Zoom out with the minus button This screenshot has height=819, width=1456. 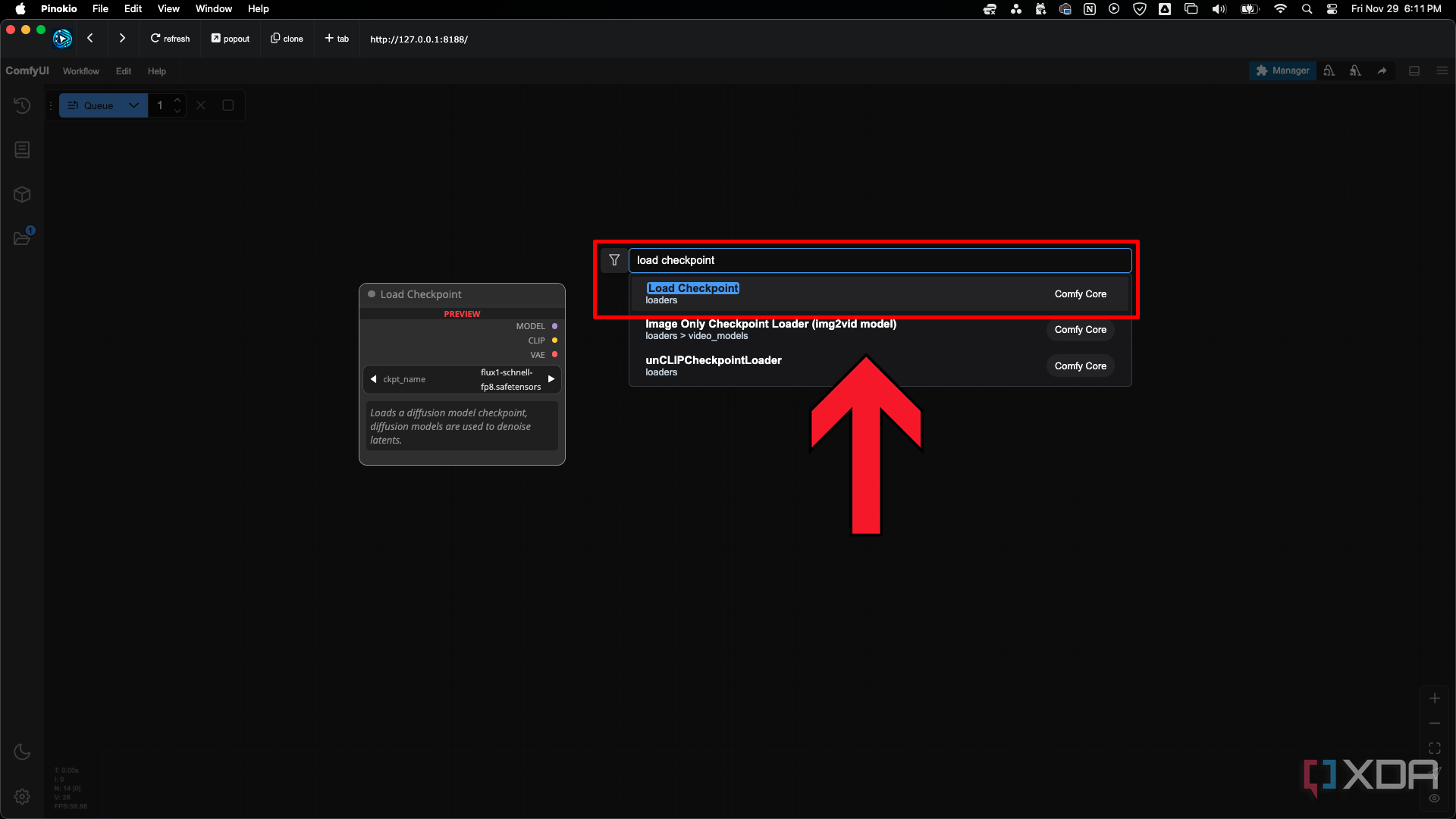tap(1435, 723)
